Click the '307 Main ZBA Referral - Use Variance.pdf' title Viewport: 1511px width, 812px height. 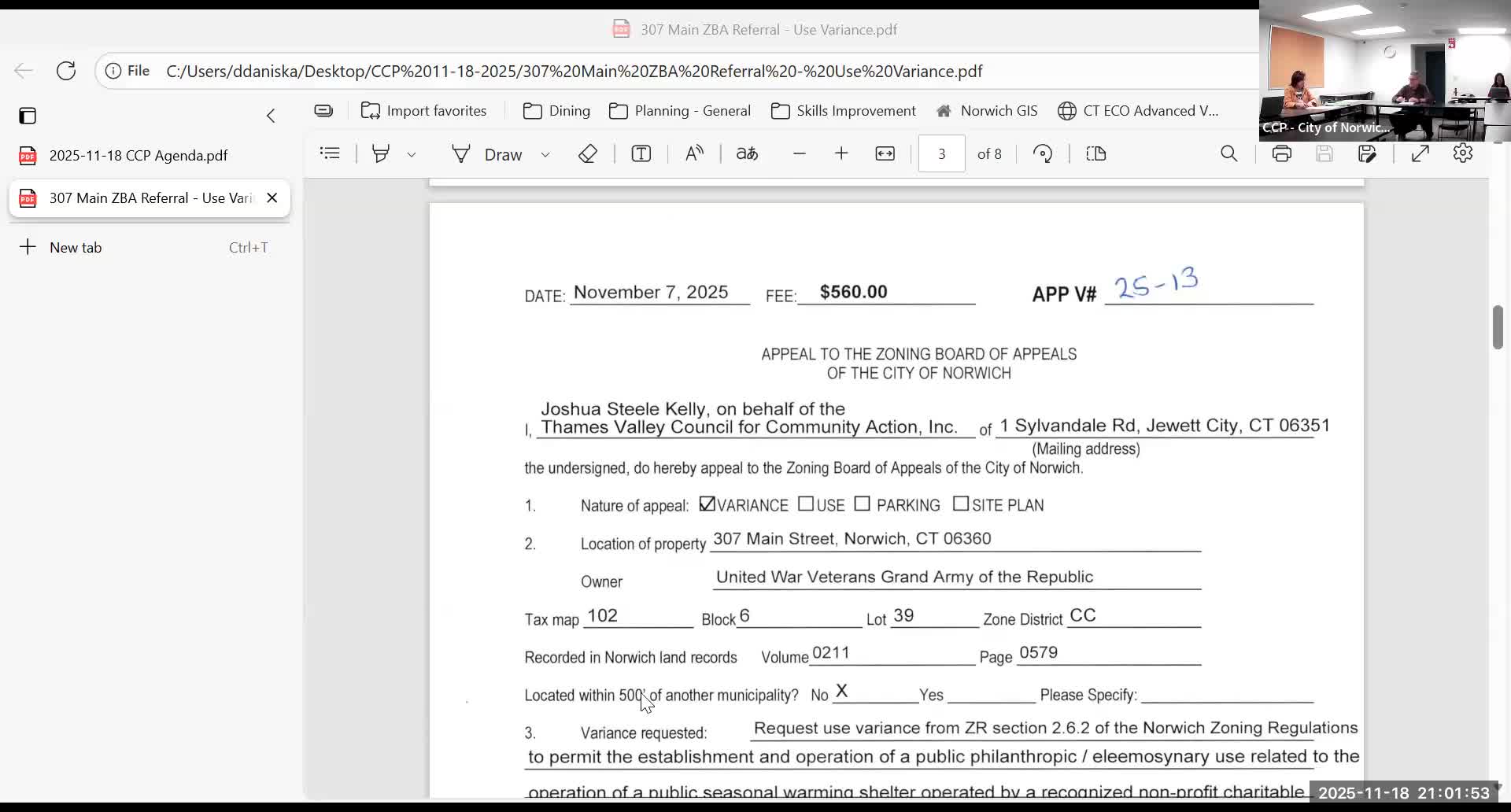tap(768, 30)
